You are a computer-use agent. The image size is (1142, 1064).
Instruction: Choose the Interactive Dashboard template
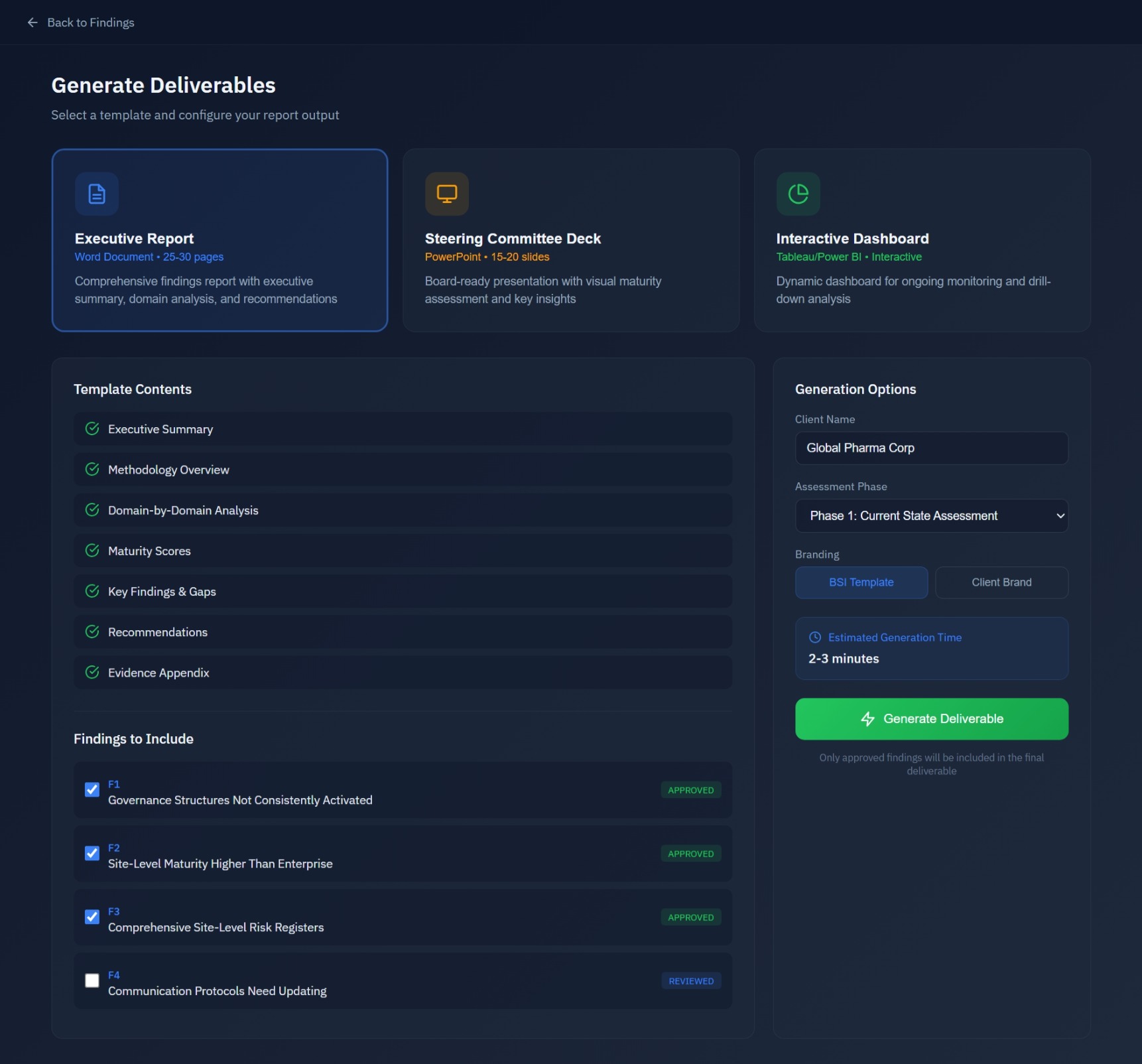pyautogui.click(x=922, y=240)
